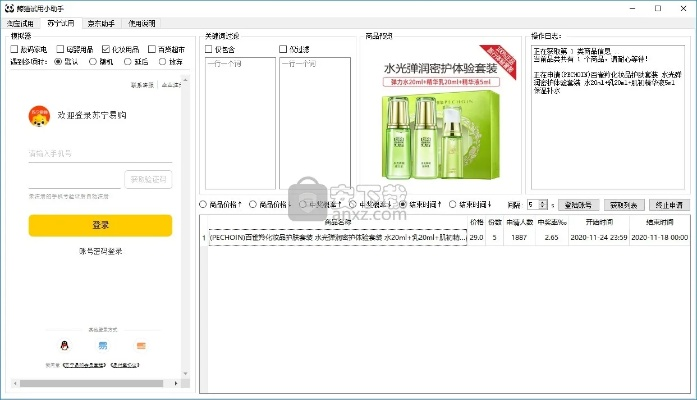Select the 延后 order radio option
Screen dimensions: 697x400
(x=128, y=61)
